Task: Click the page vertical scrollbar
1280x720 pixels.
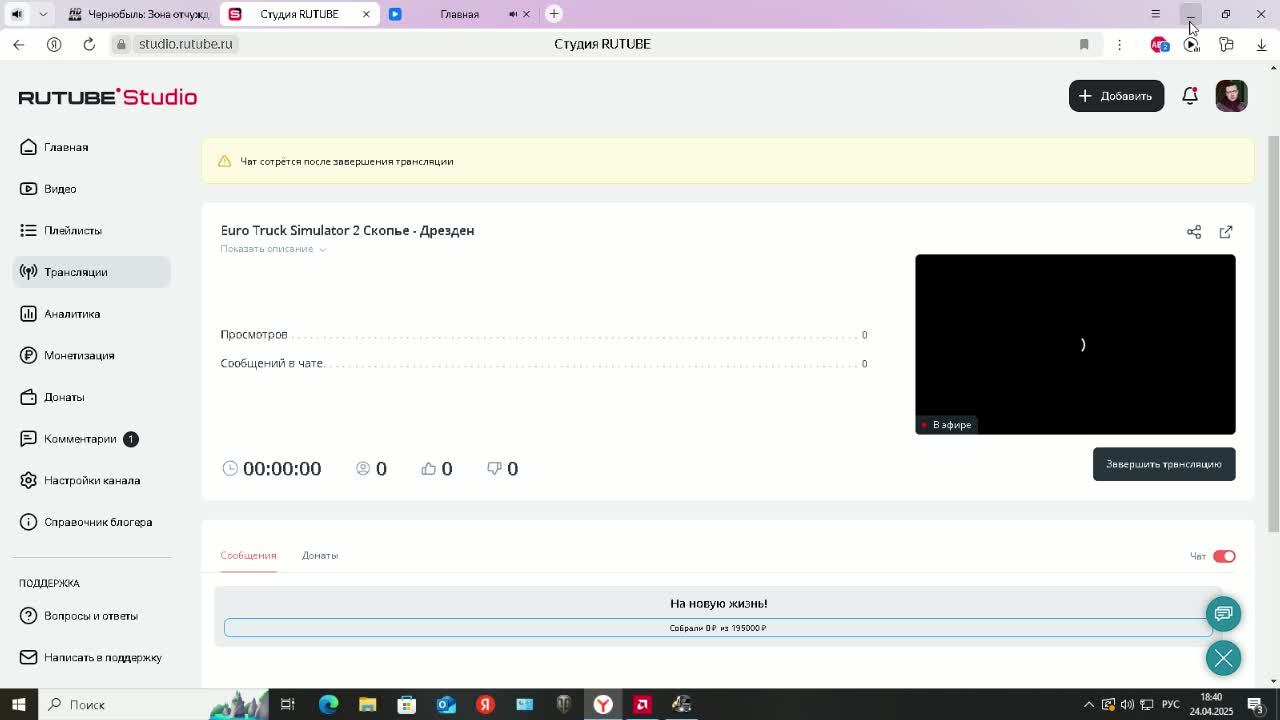Action: (1273, 334)
